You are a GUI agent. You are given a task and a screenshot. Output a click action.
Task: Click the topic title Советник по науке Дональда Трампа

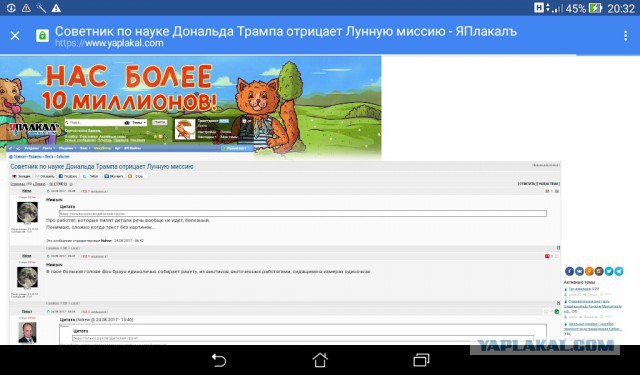point(102,166)
